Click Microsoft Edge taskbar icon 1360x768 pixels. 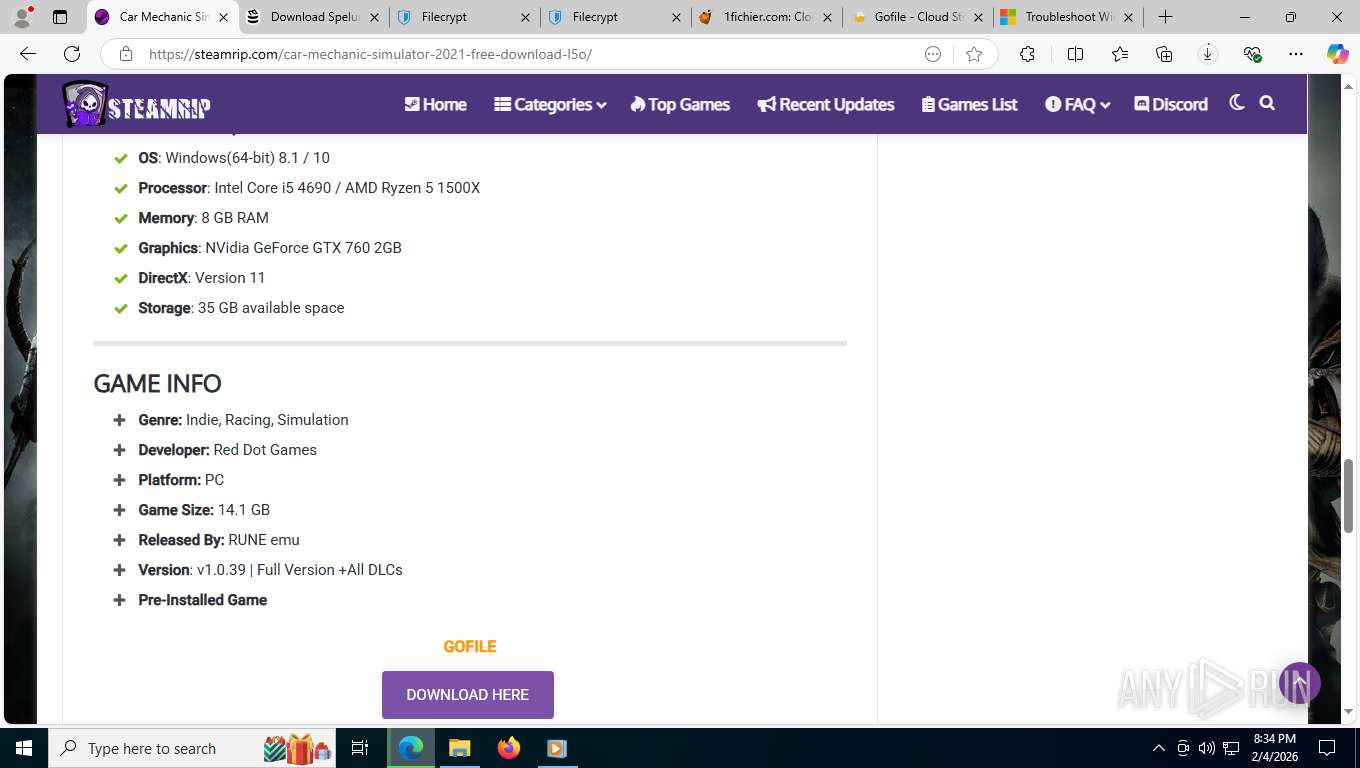pos(411,748)
